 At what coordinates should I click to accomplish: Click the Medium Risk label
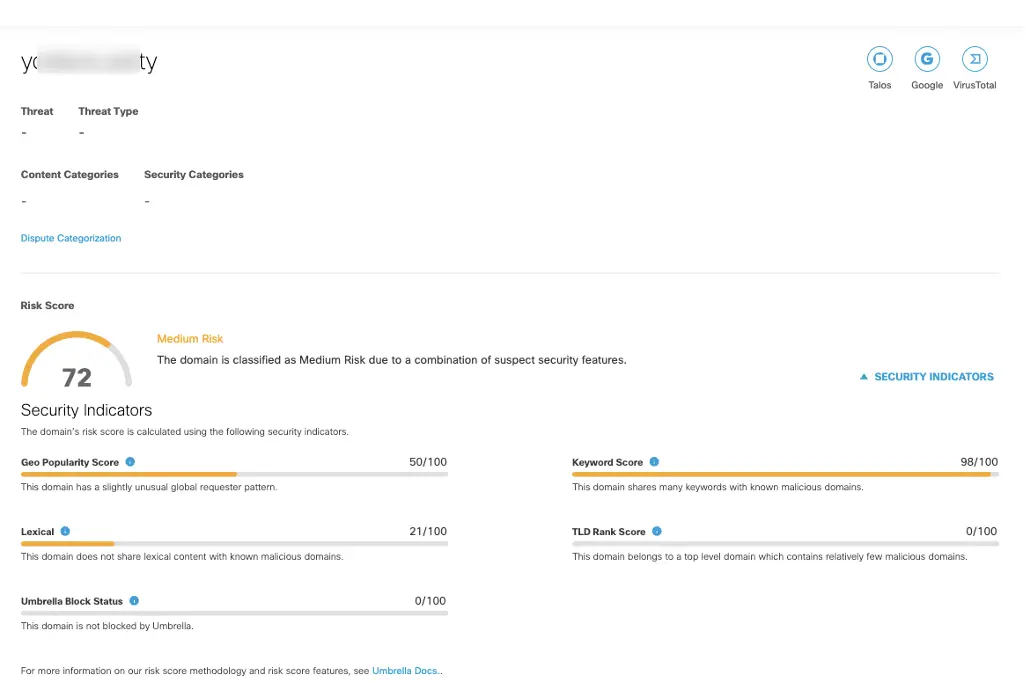[x=190, y=339]
